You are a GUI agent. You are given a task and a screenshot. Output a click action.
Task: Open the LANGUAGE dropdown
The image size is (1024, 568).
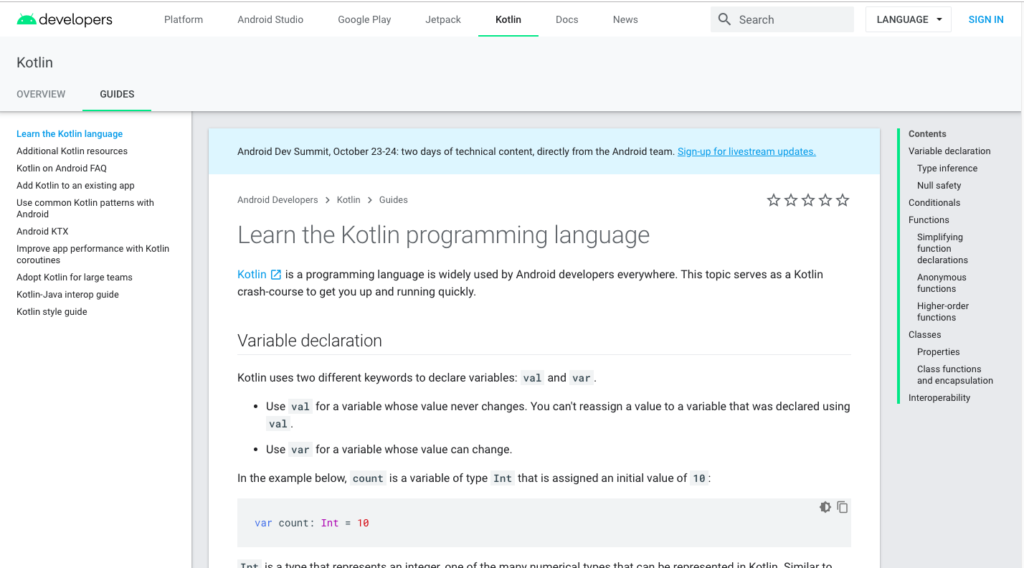(908, 20)
